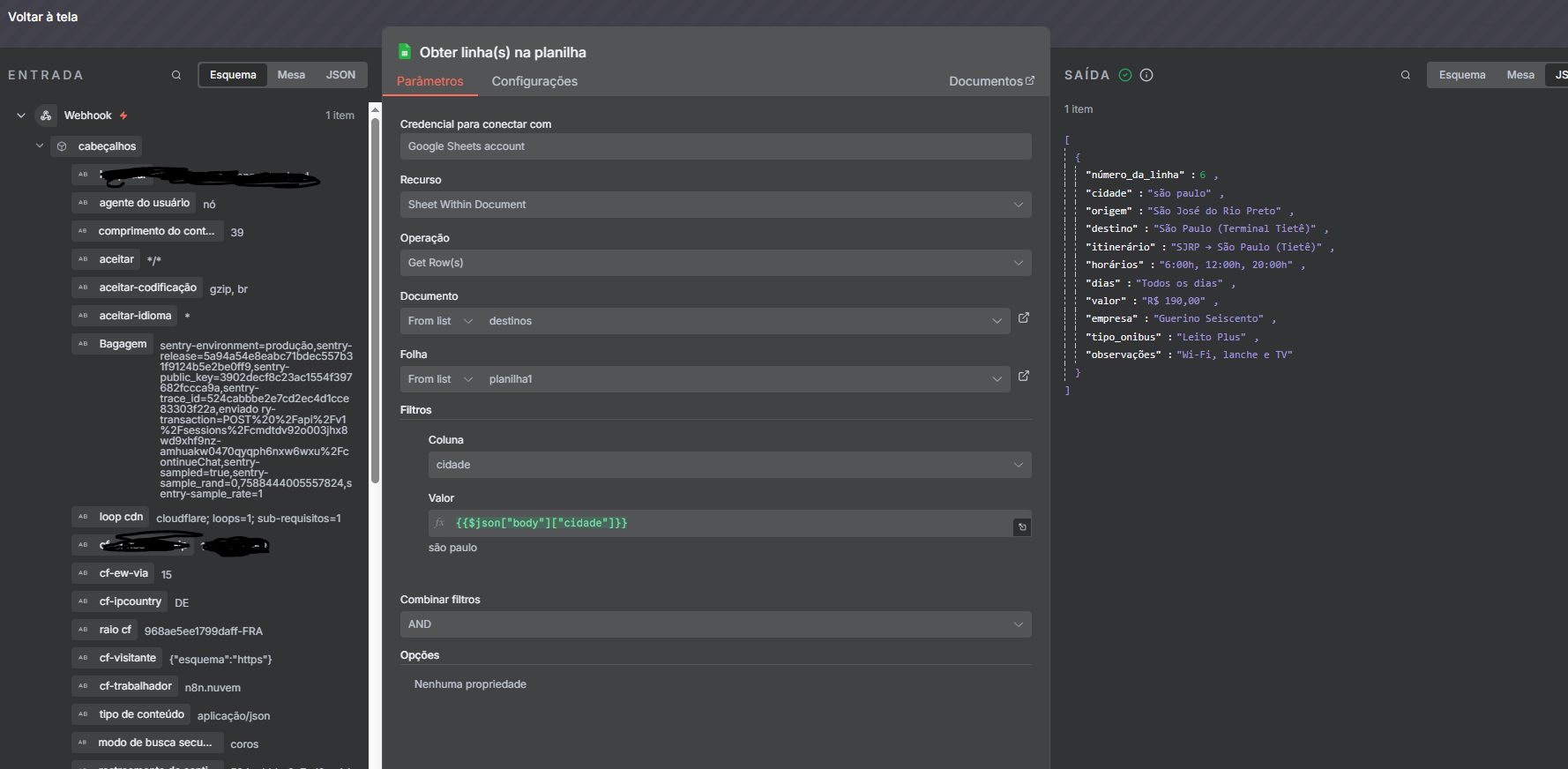Click the Webhook lightning trigger icon
Image resolution: width=1568 pixels, height=769 pixels.
click(x=123, y=116)
